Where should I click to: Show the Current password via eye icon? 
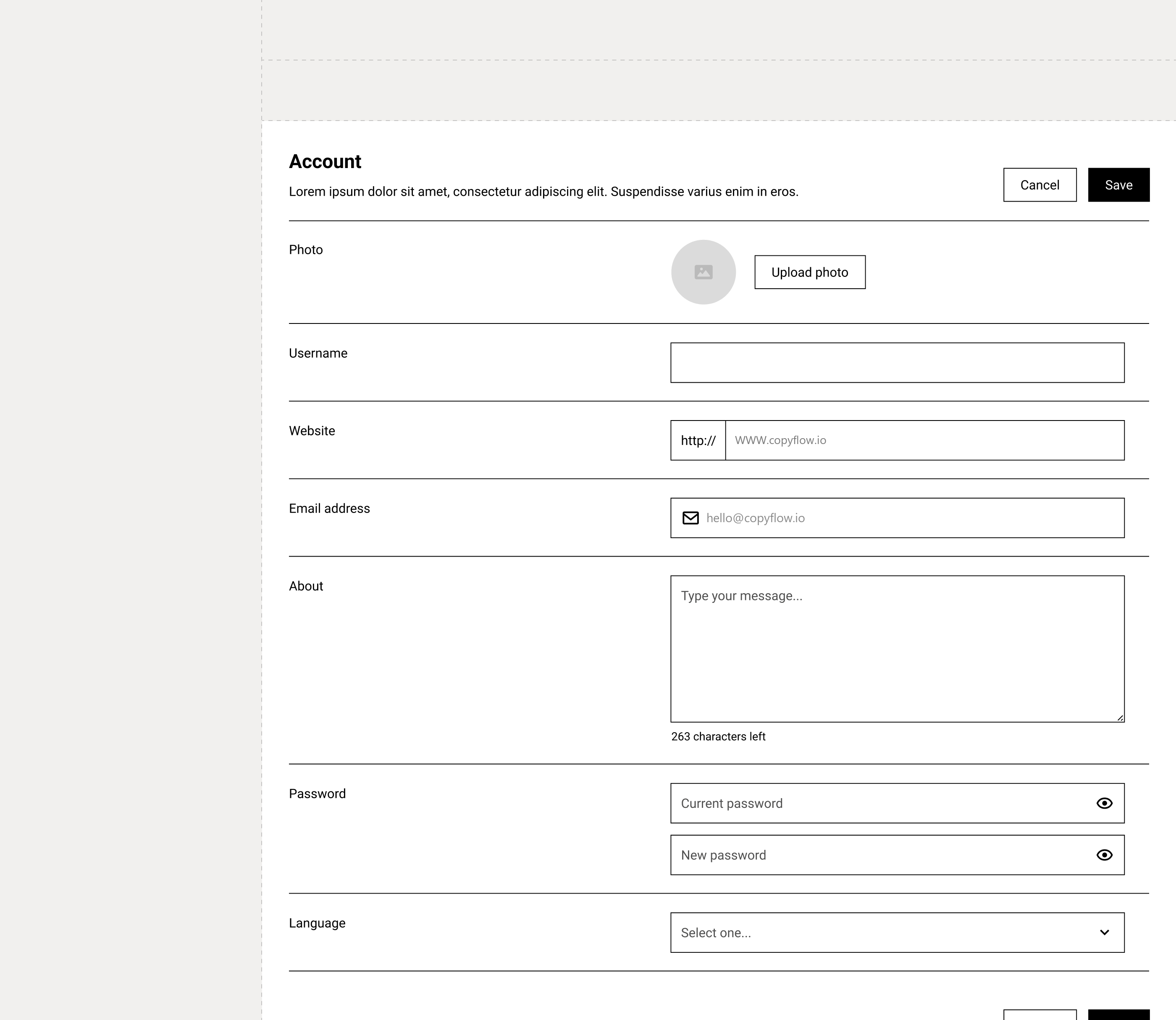pyautogui.click(x=1104, y=803)
